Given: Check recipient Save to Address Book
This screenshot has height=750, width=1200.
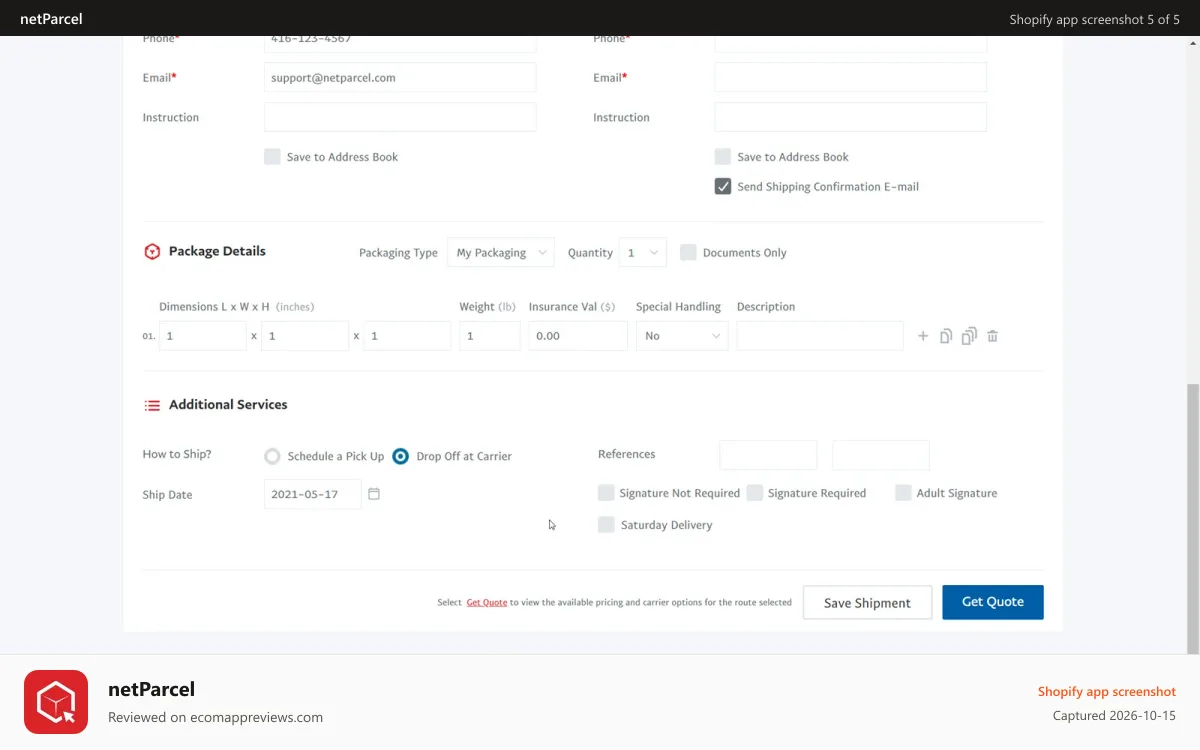Looking at the screenshot, I should [722, 156].
